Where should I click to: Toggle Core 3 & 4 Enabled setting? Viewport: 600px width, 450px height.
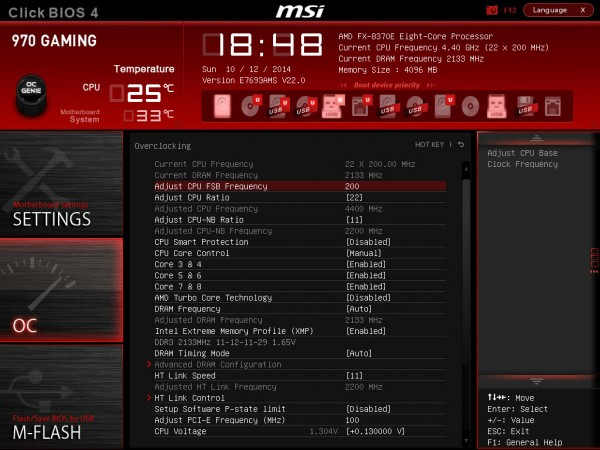tap(365, 264)
